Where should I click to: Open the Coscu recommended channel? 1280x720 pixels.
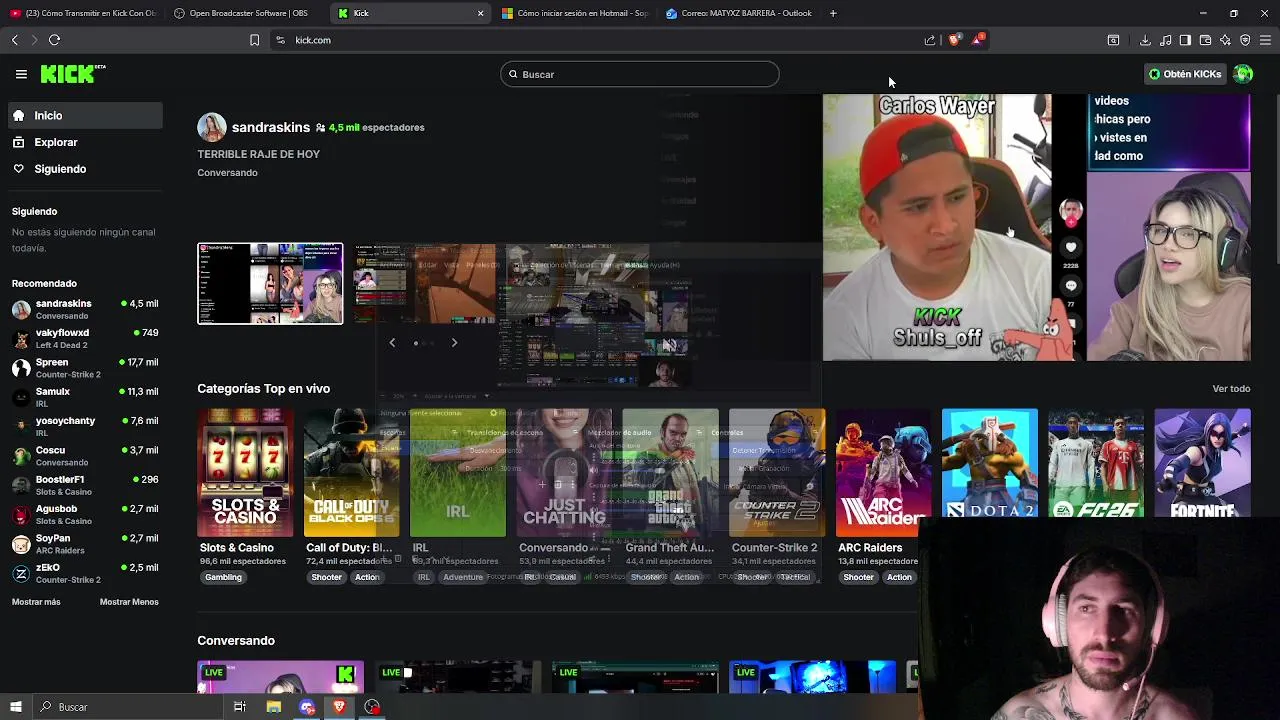tap(84, 456)
